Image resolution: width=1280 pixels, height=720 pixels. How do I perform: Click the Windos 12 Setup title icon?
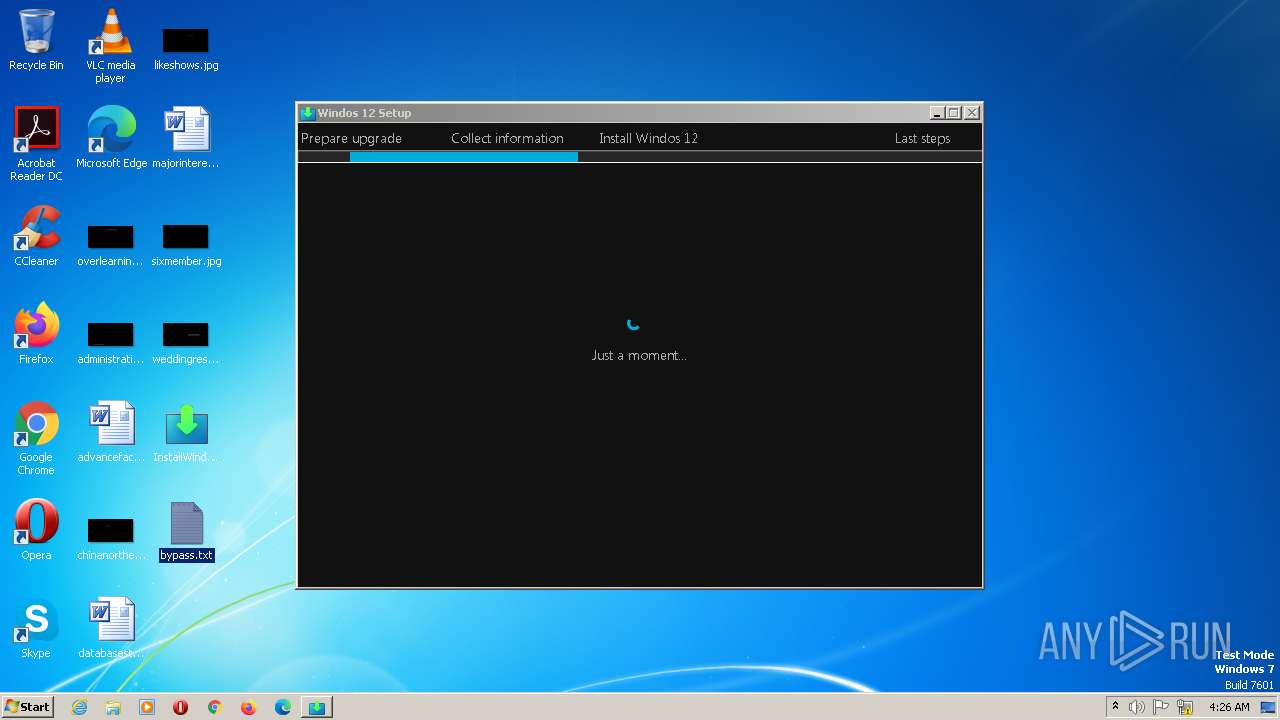click(308, 113)
